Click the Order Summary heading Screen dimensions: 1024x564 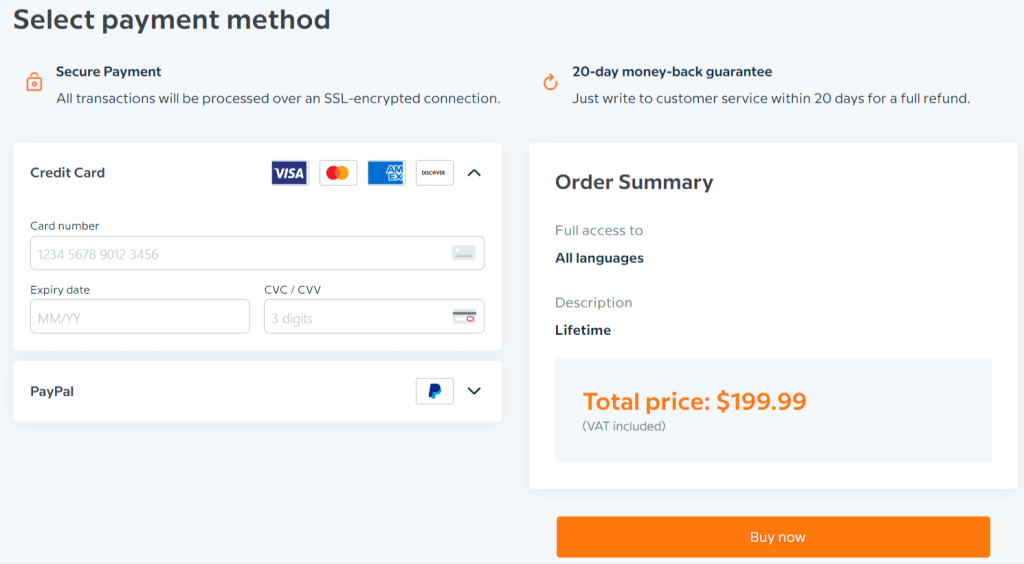point(633,182)
